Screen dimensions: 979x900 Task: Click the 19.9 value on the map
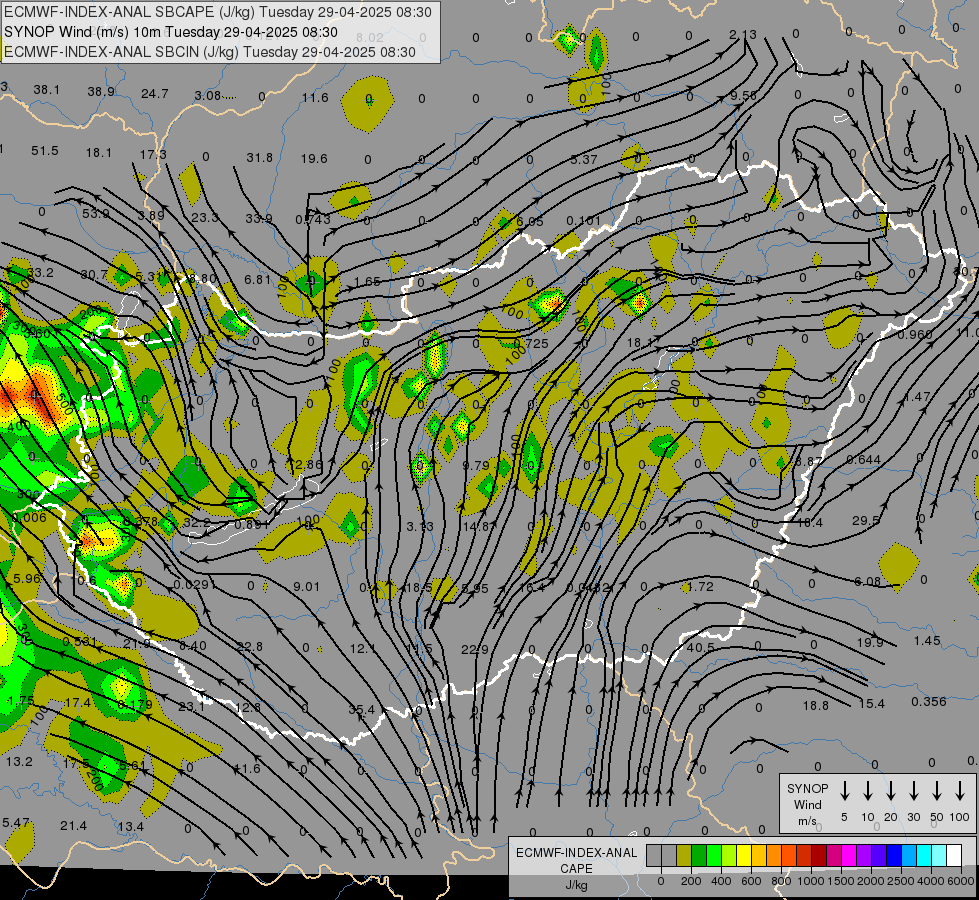[x=870, y=643]
